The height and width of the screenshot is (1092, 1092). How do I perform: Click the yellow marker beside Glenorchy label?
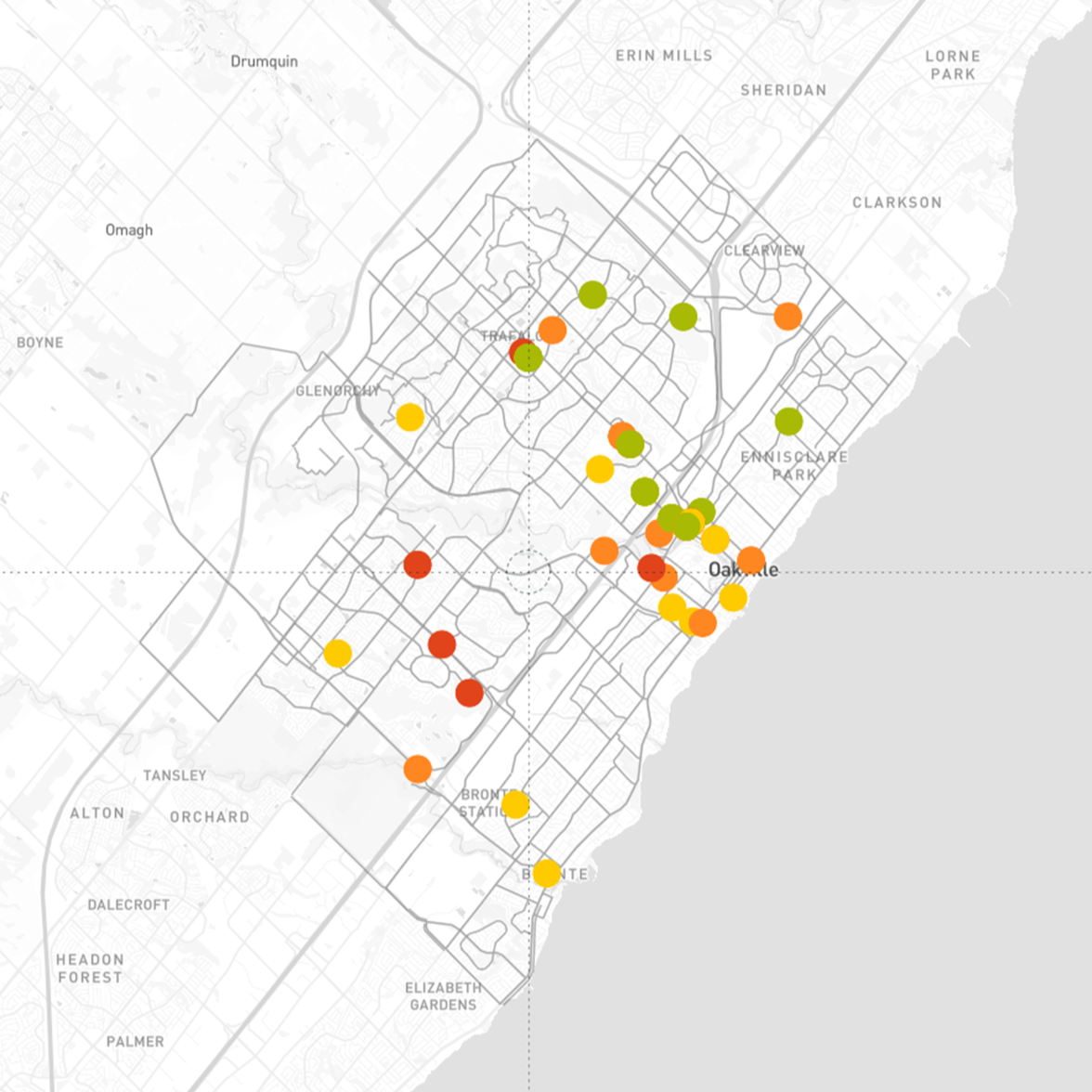409,417
